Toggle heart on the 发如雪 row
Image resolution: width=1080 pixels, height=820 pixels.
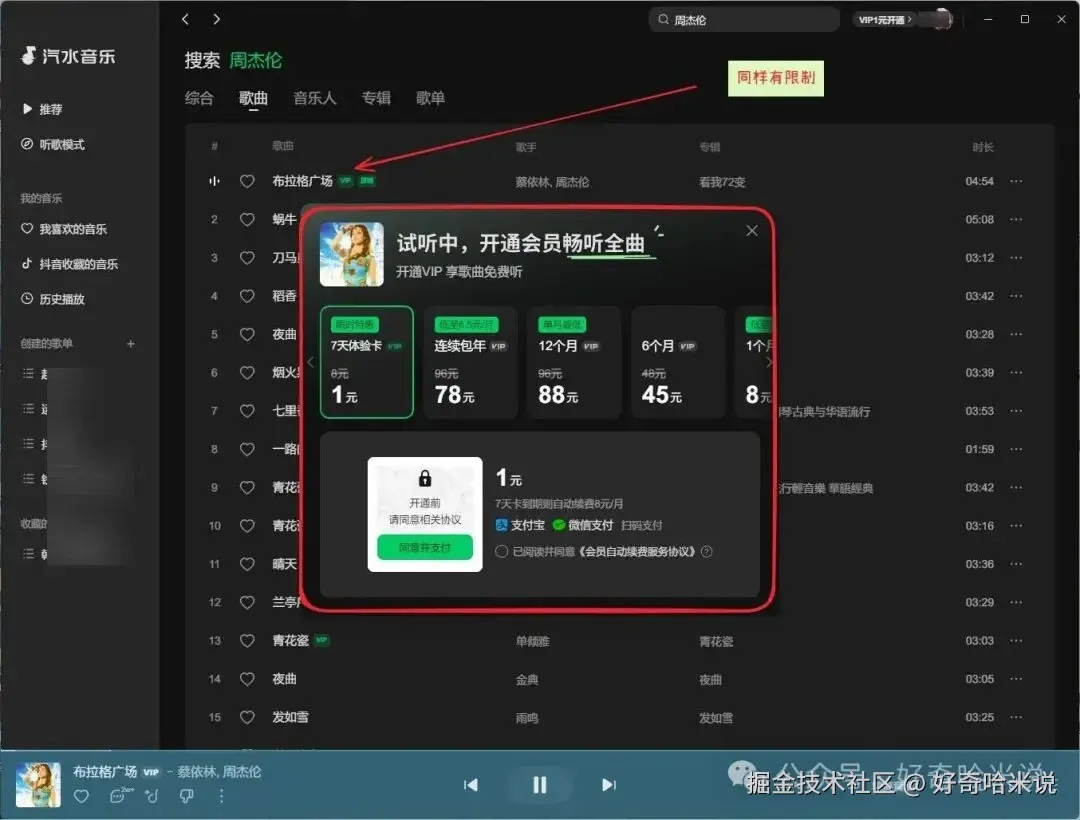(247, 717)
